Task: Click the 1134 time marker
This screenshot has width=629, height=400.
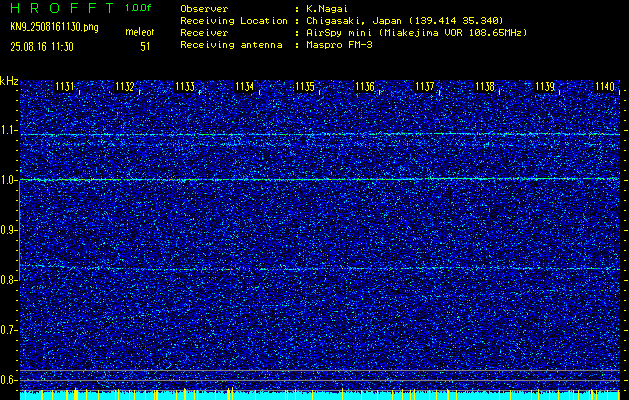Action: coord(245,86)
